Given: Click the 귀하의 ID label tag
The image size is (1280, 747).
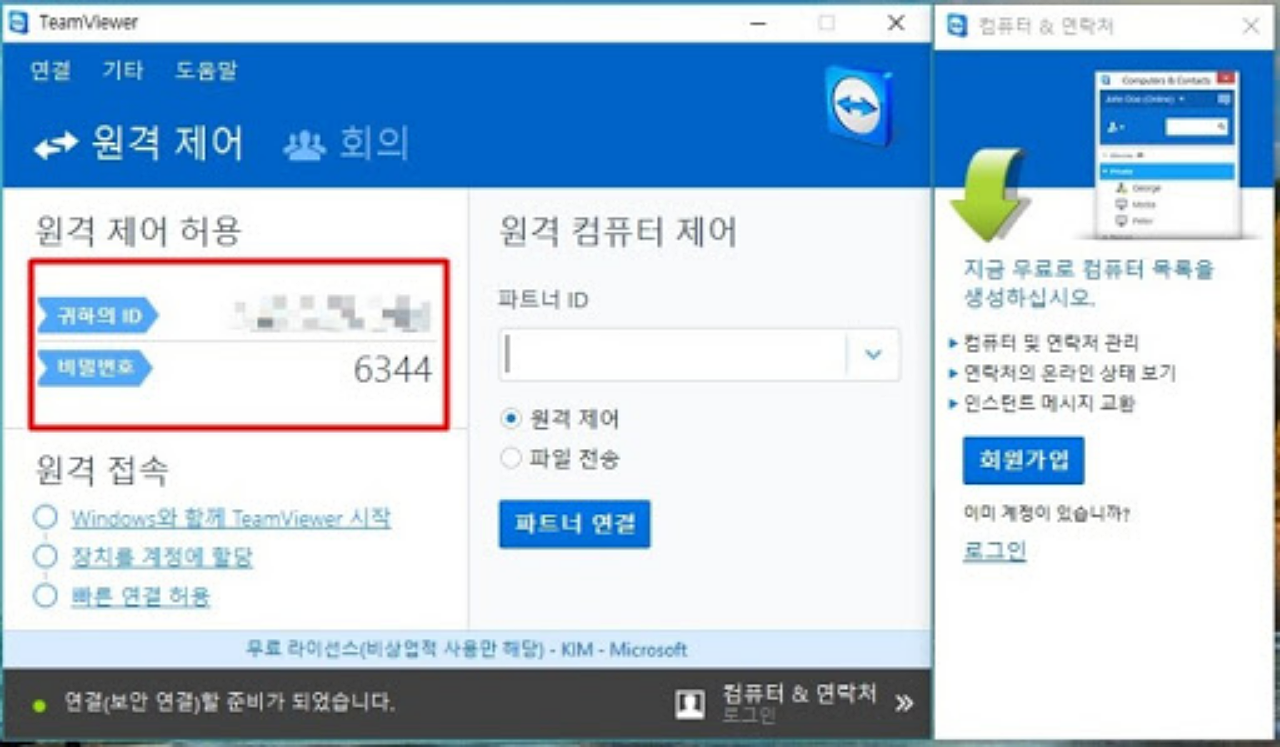Looking at the screenshot, I should 97,316.
